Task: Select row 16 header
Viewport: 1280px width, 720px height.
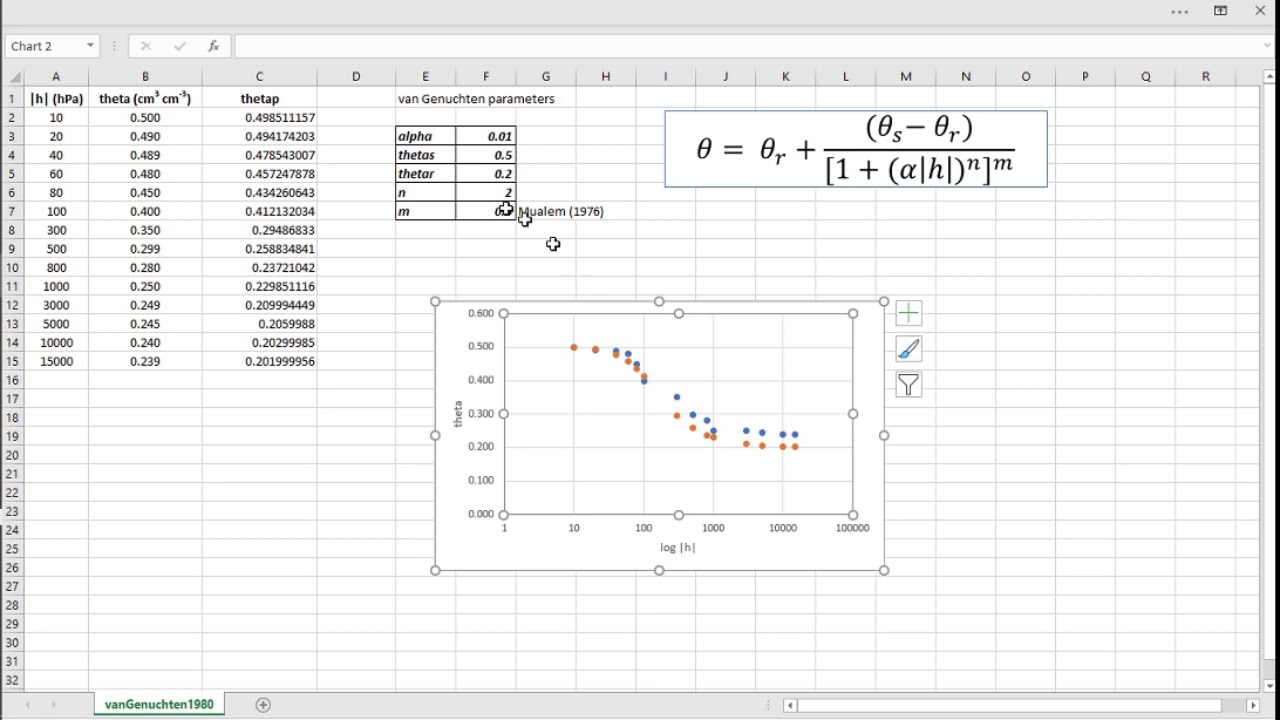Action: [12, 380]
